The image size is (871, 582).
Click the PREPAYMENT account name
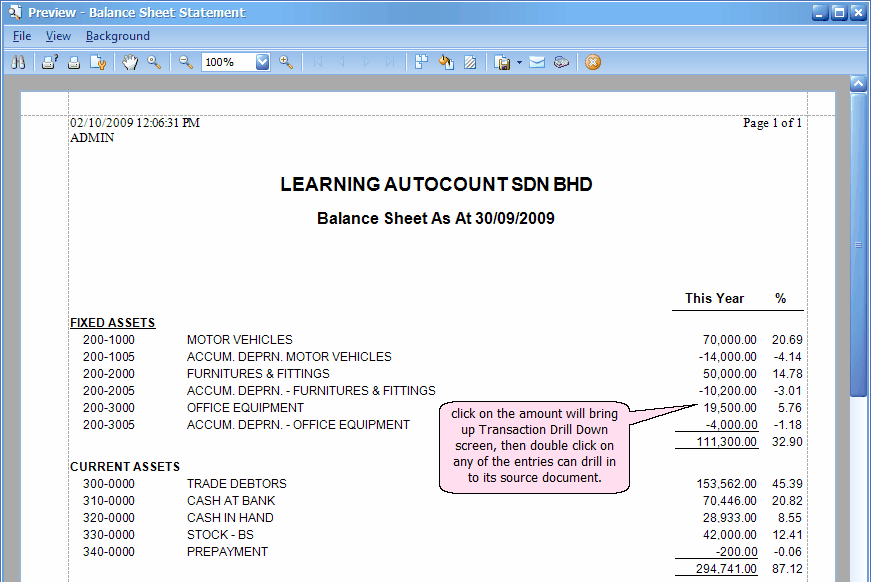click(x=227, y=552)
